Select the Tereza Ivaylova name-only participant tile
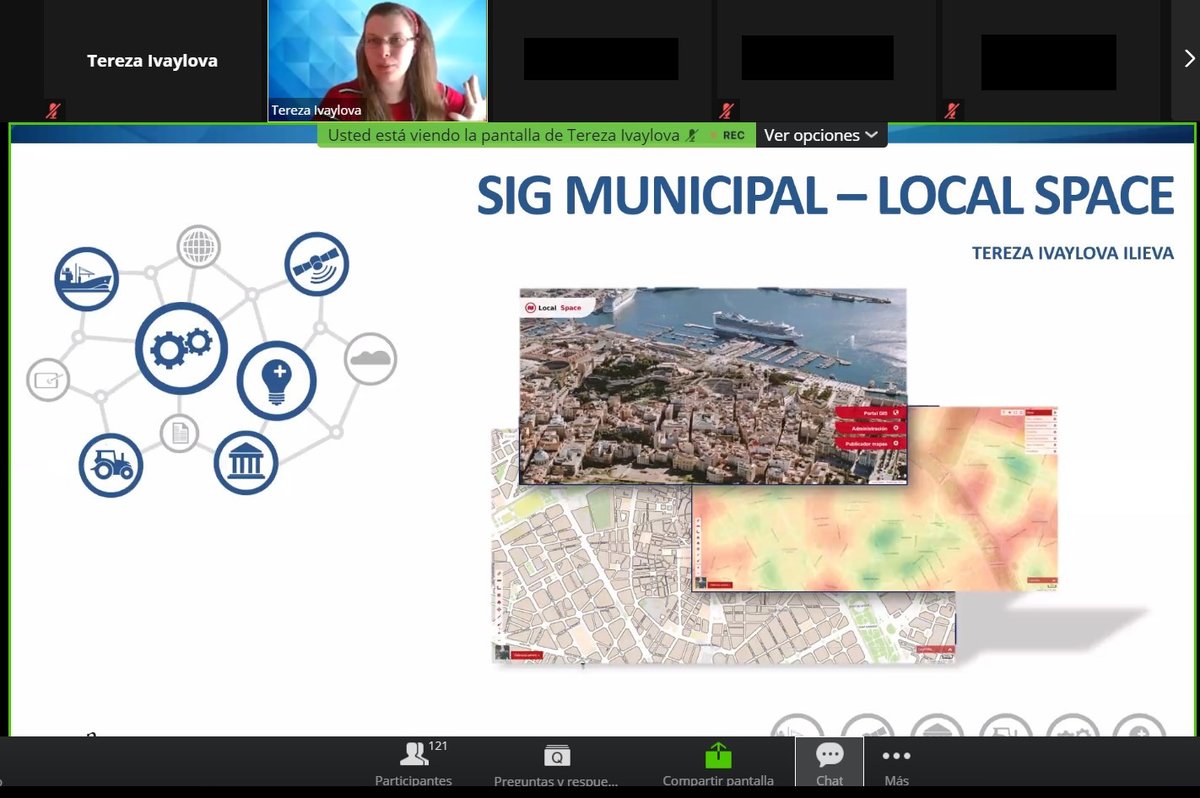 point(152,60)
